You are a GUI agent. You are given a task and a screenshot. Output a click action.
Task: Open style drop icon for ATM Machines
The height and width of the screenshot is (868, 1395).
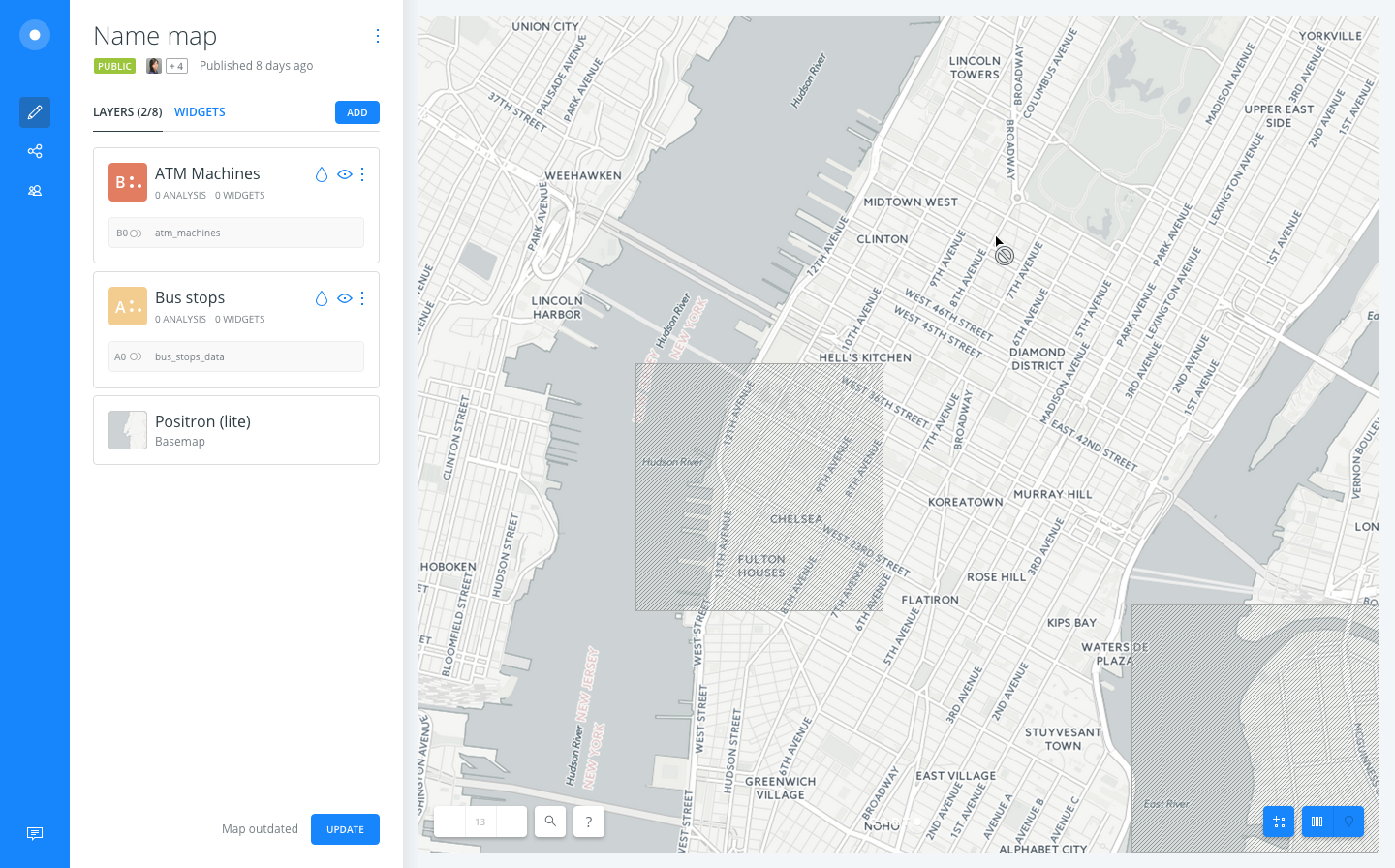click(322, 174)
